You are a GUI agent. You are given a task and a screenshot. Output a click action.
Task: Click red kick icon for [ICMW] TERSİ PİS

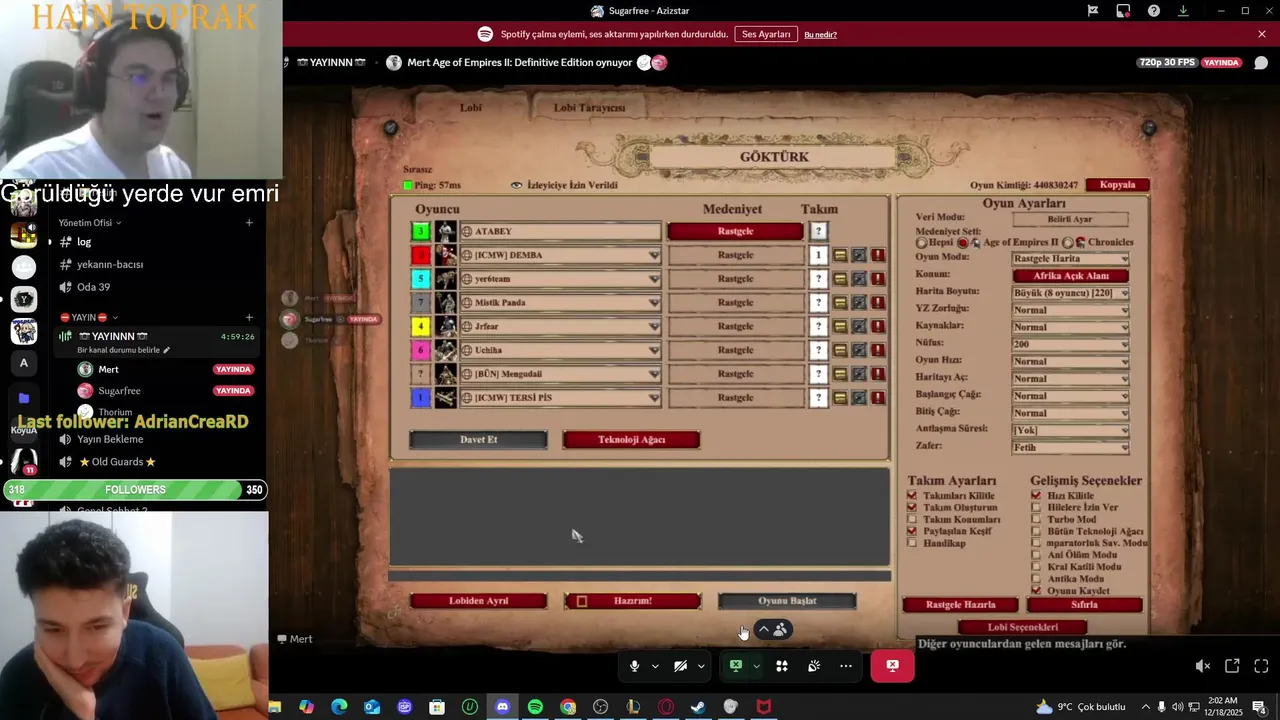878,398
